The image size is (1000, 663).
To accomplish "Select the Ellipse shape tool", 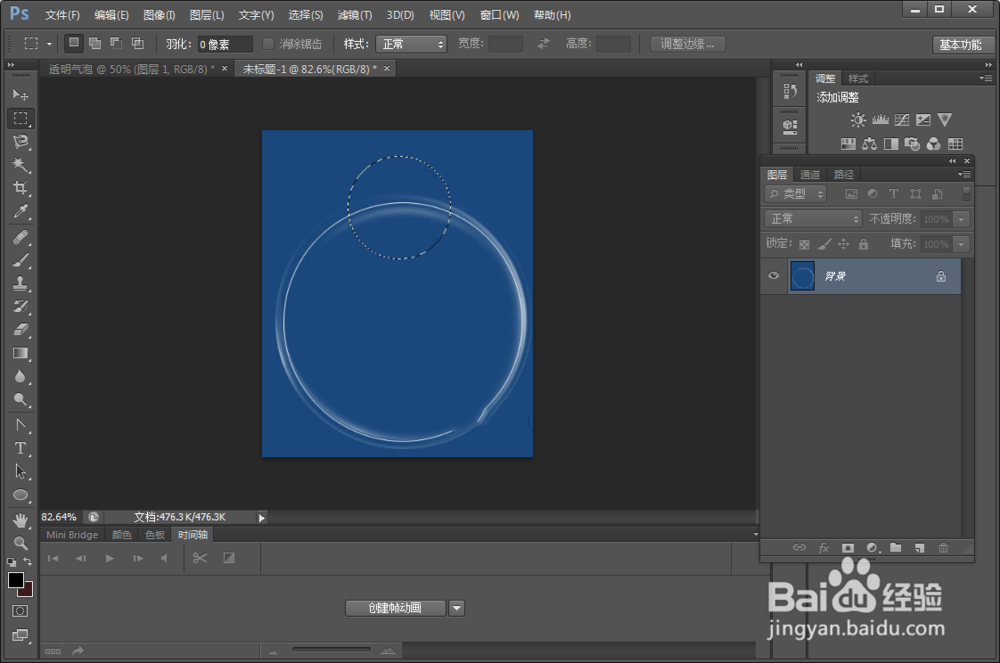I will [20, 495].
